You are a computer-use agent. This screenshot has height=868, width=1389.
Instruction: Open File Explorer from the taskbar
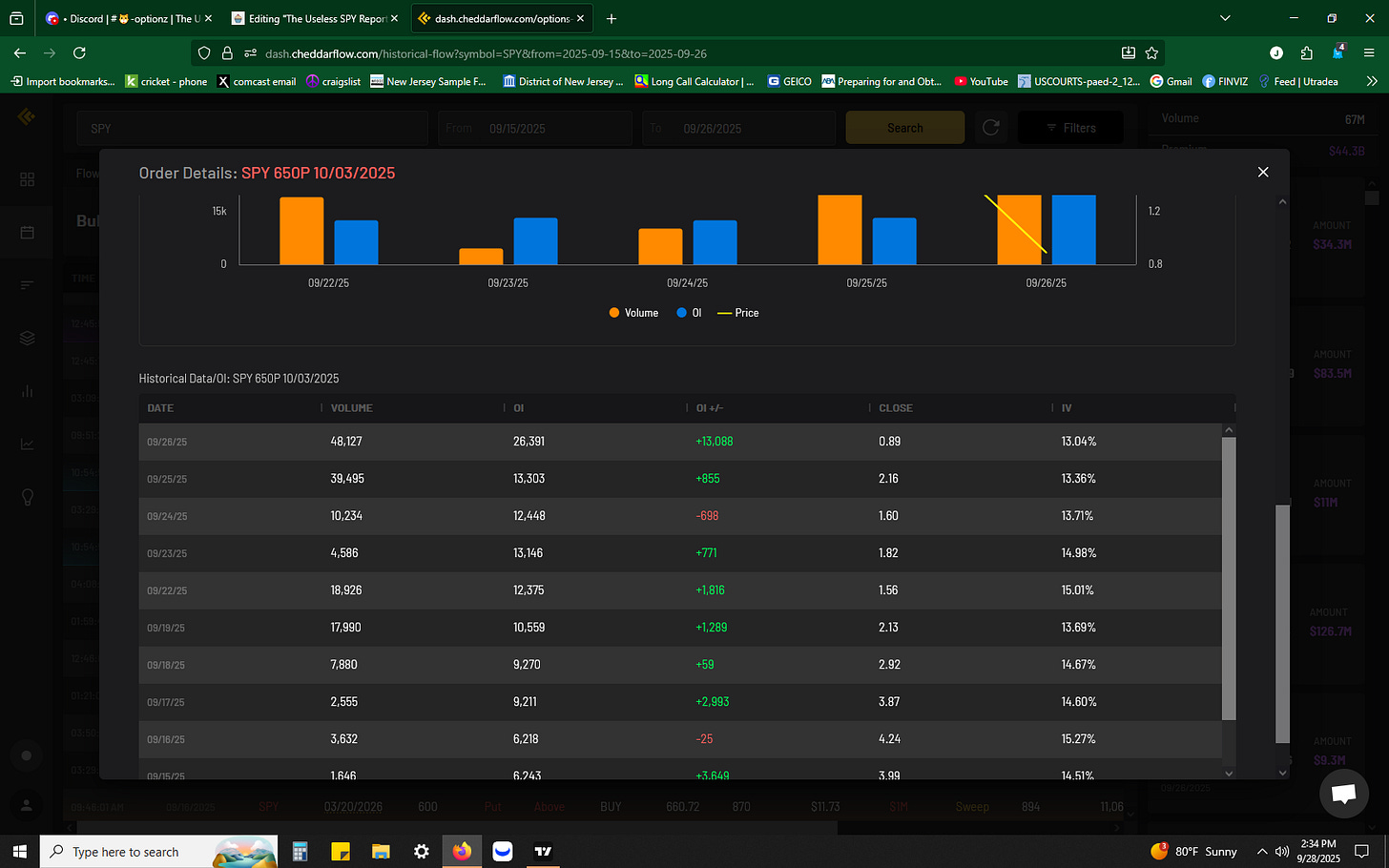click(x=381, y=852)
